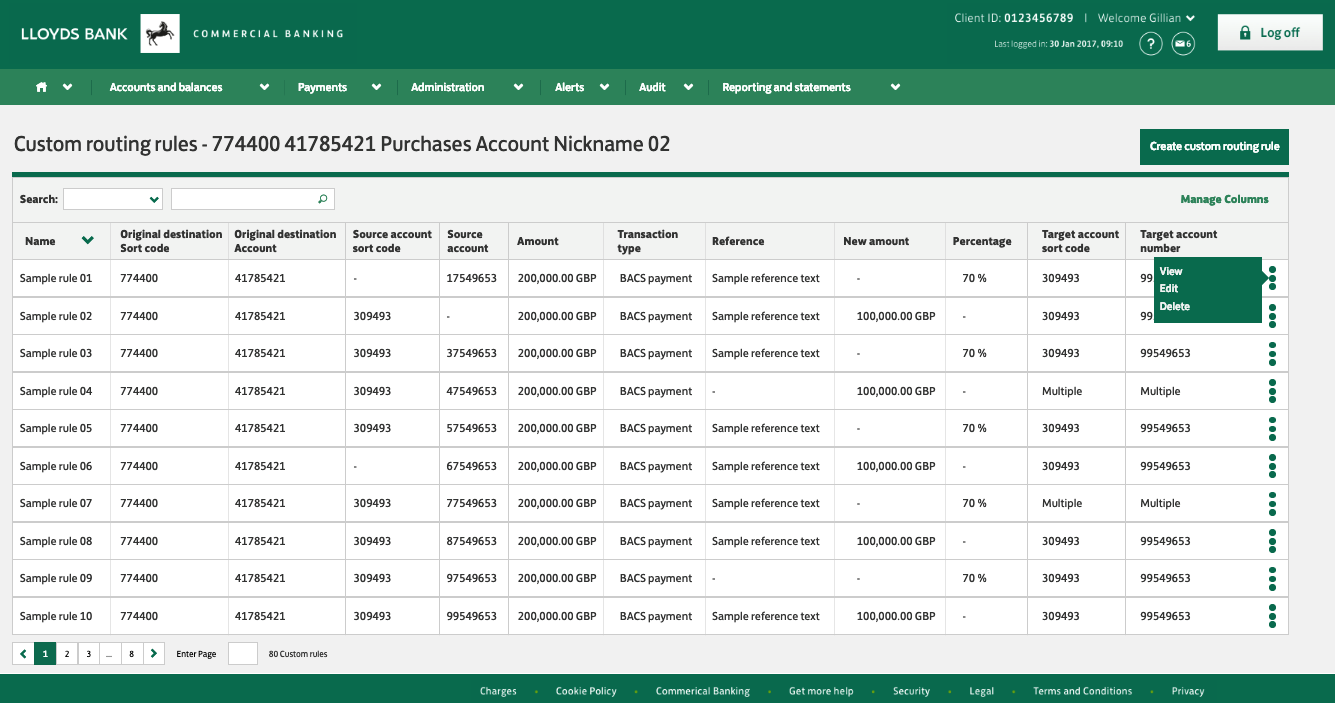The height and width of the screenshot is (703, 1335).
Task: Click Create custom routing rule button
Action: [x=1214, y=146]
